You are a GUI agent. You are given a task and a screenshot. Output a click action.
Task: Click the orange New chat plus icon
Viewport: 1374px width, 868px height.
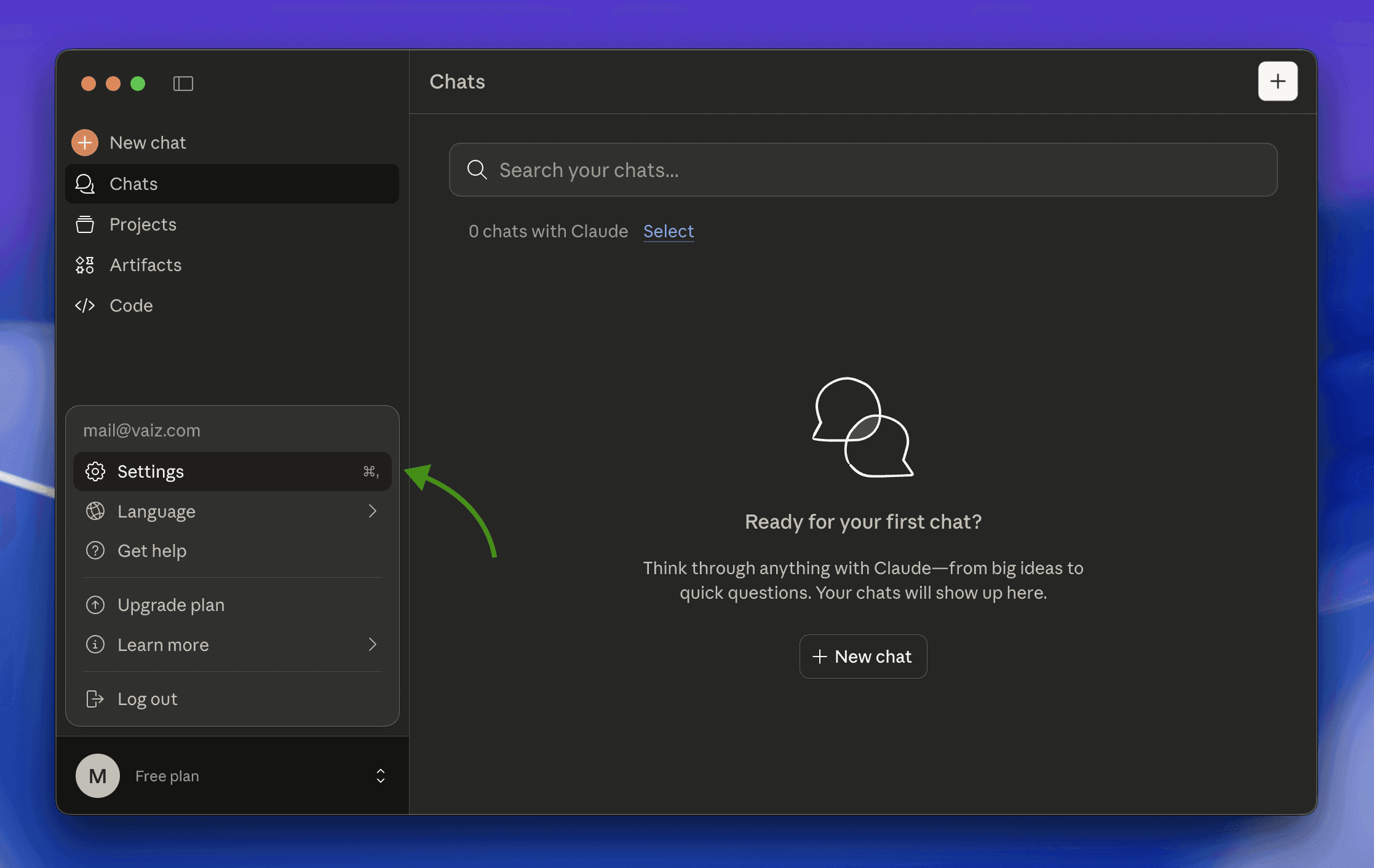(x=85, y=143)
